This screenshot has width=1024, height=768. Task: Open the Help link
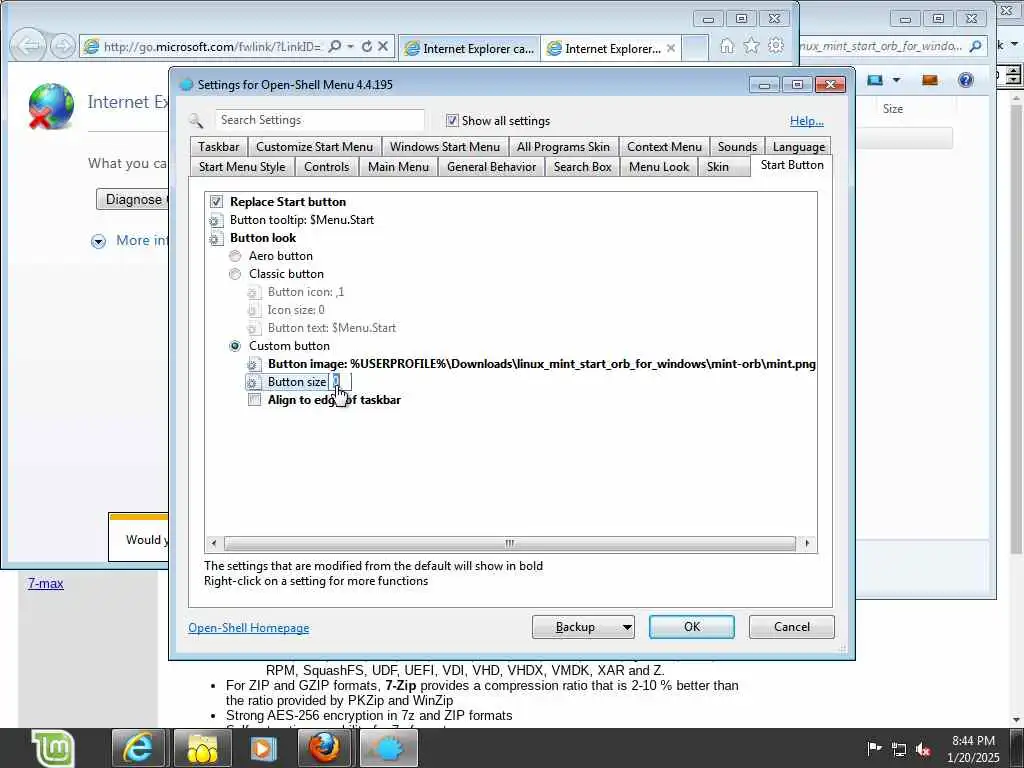[807, 121]
